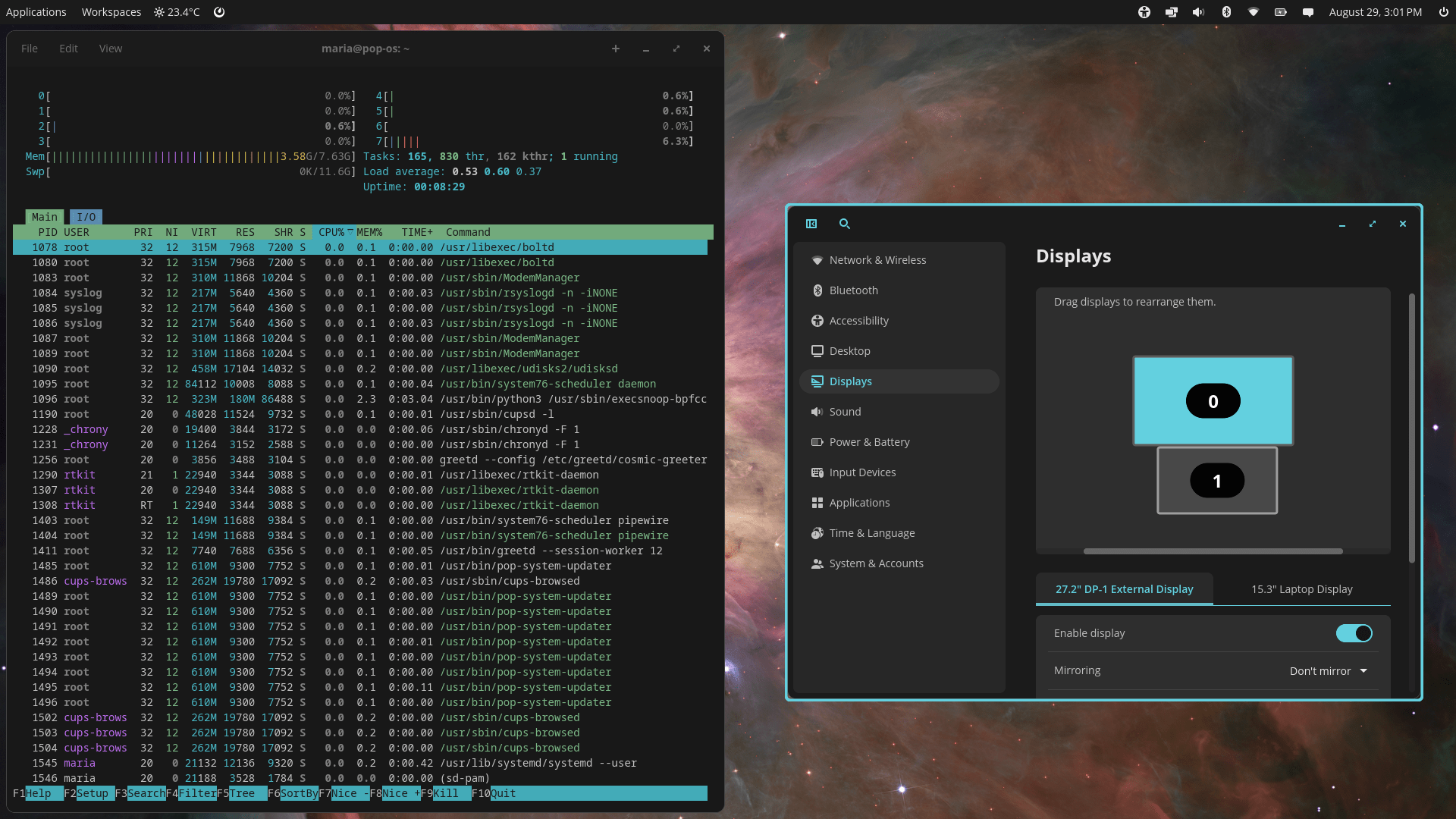Image resolution: width=1456 pixels, height=819 pixels.
Task: Open the Applications menu in top panel
Action: [x=36, y=12]
